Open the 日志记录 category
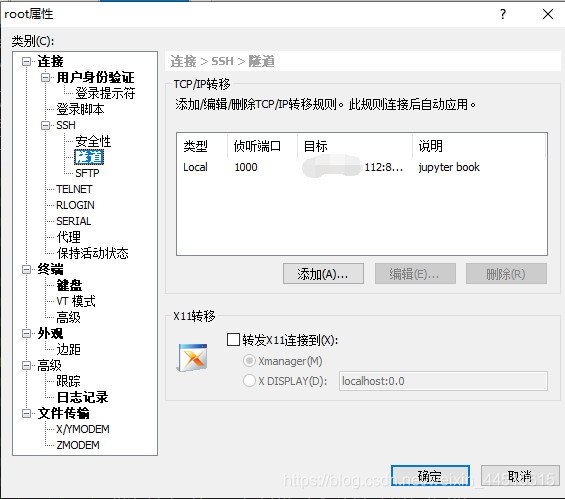Image resolution: width=565 pixels, height=499 pixels. click(x=83, y=397)
